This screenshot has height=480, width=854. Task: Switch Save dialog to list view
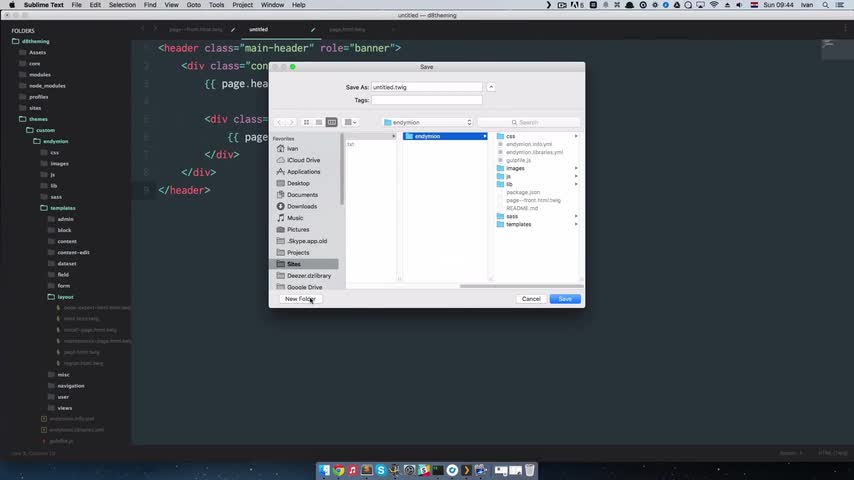(319, 123)
